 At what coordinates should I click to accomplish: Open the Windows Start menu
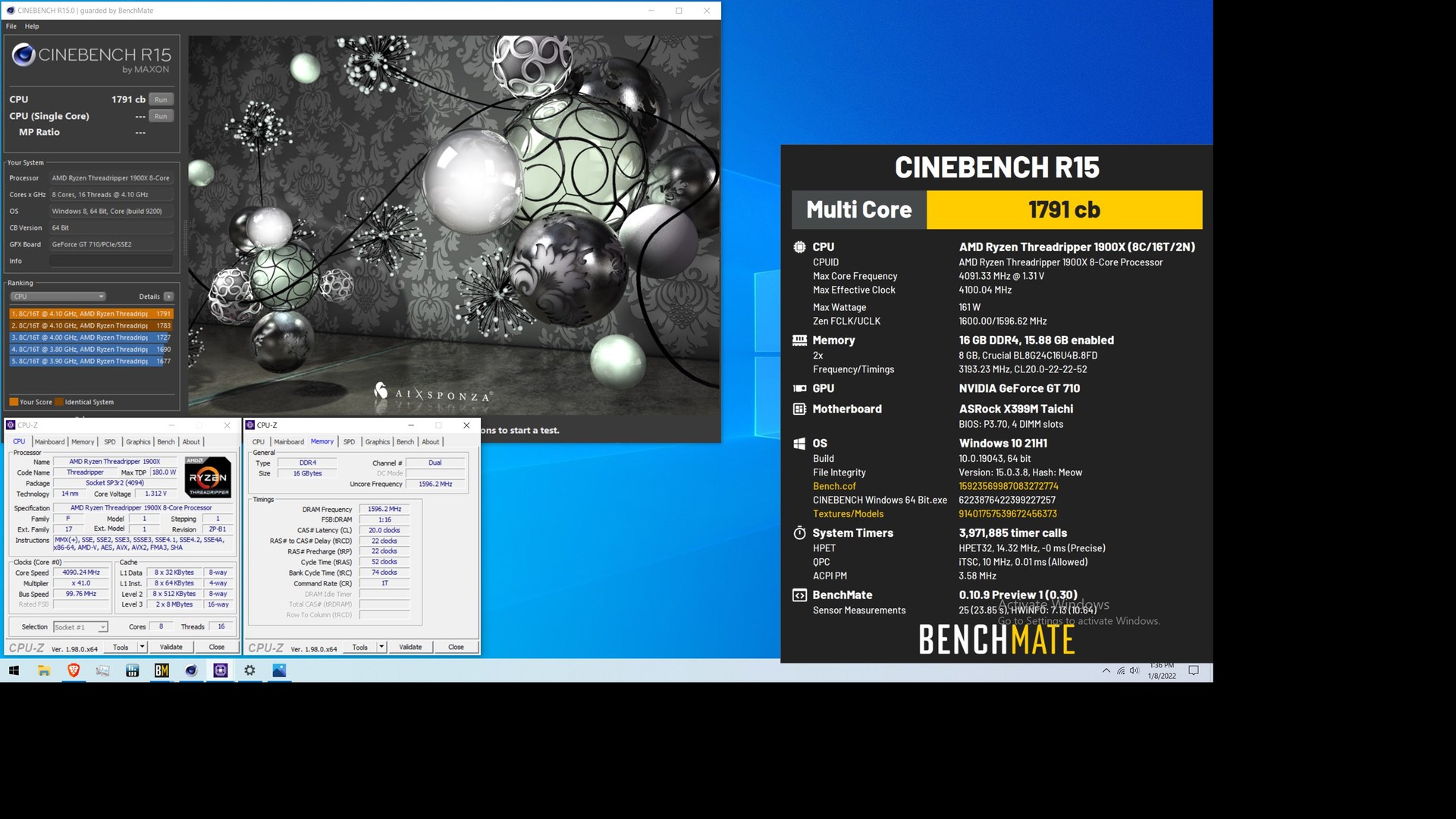[14, 670]
